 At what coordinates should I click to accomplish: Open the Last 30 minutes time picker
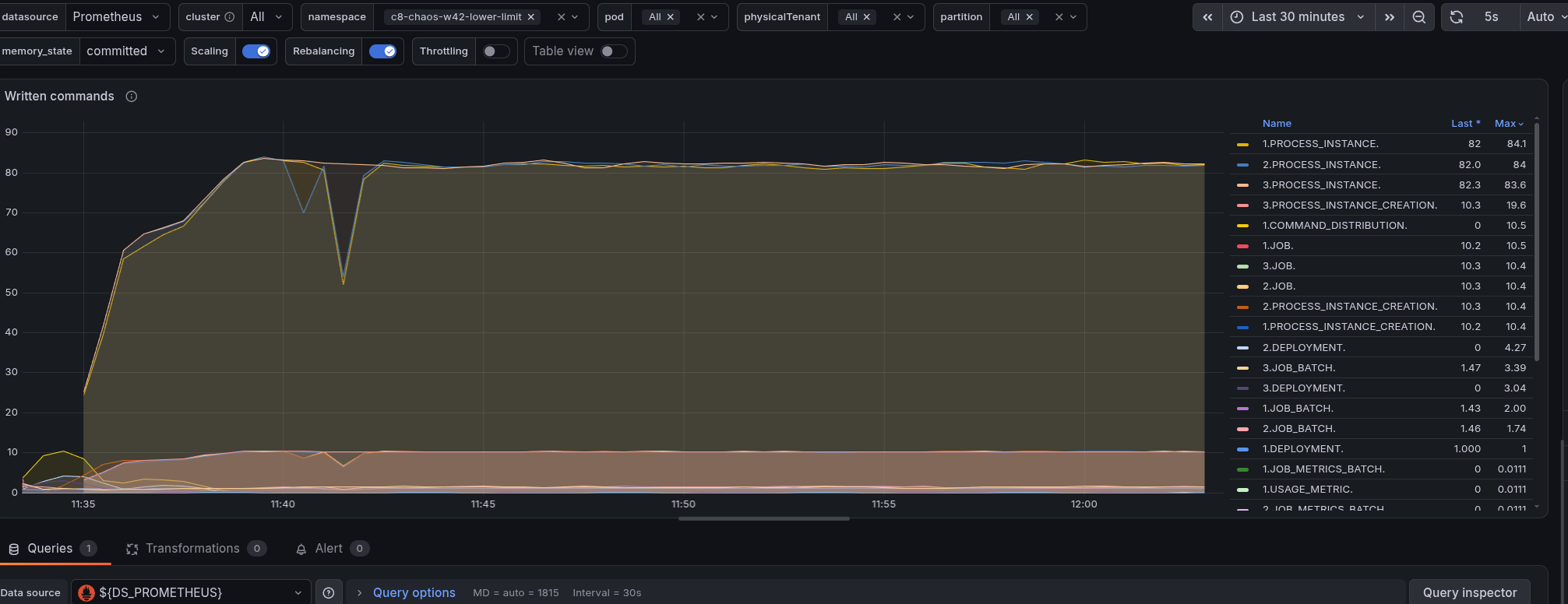click(1298, 17)
